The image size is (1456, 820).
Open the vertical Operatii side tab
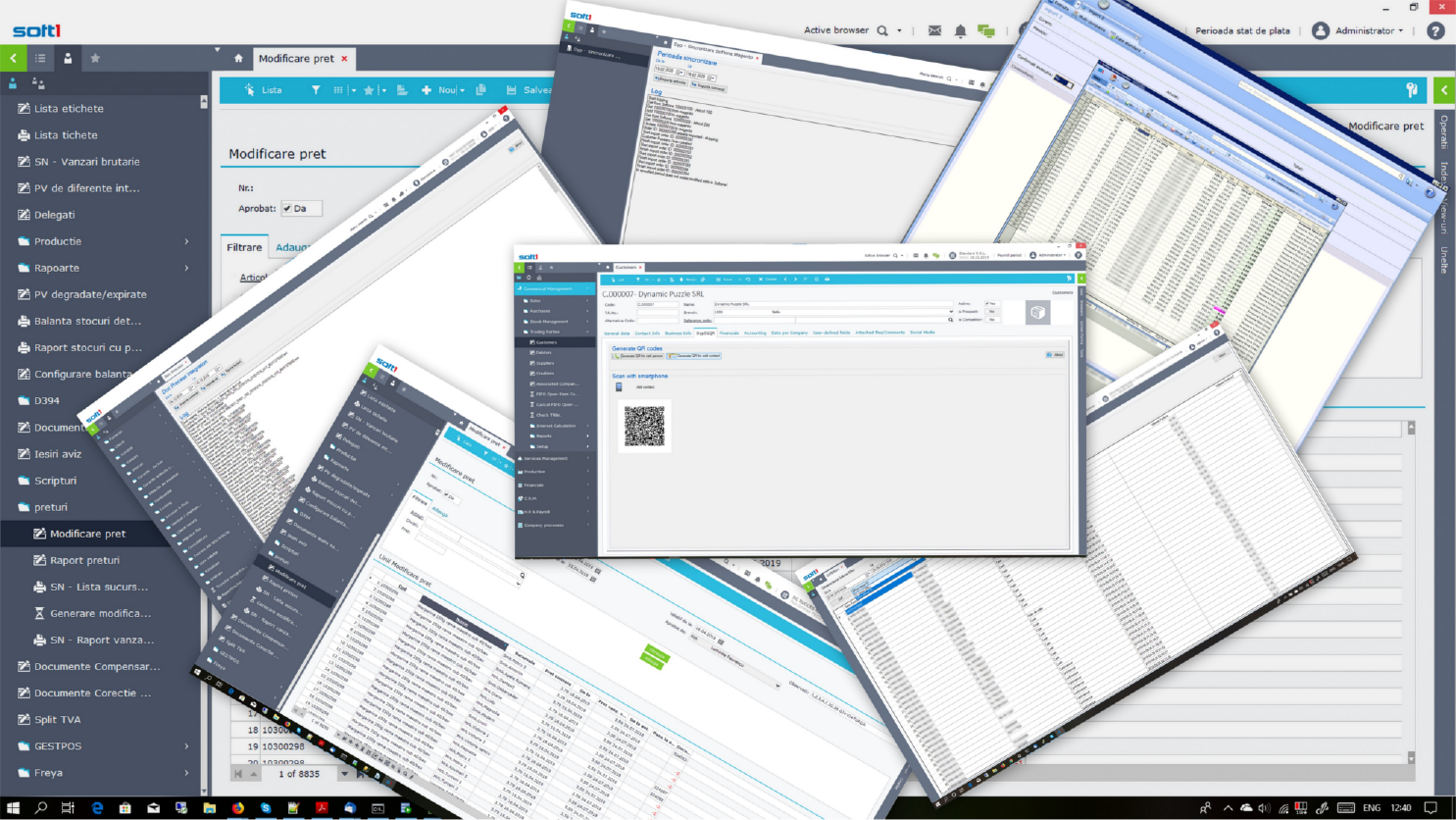coord(1443,131)
